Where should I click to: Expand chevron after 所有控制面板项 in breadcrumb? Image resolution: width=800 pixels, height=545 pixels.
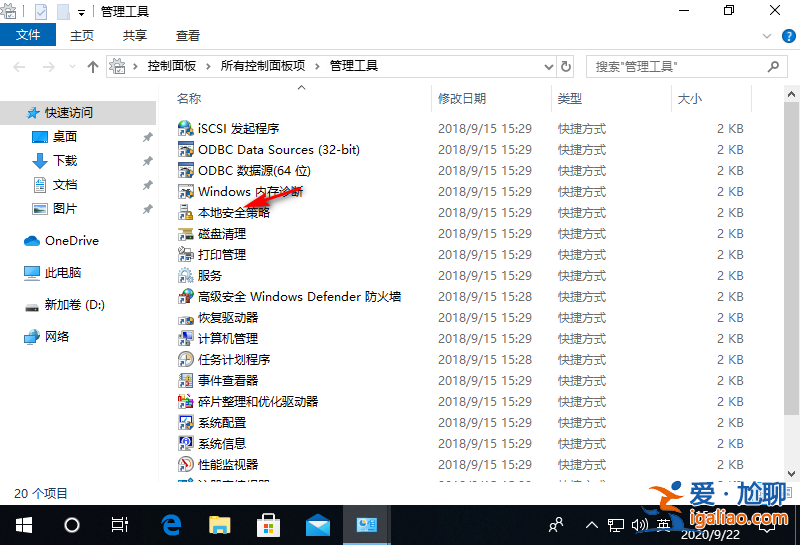click(317, 66)
